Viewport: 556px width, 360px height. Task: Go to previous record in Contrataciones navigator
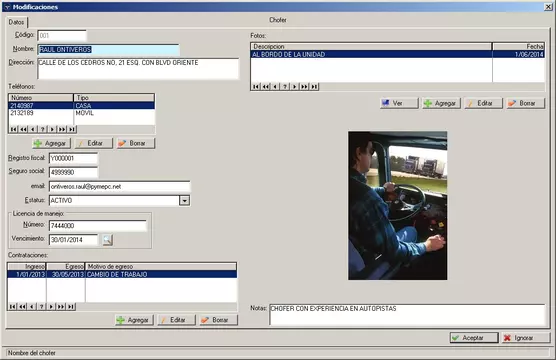[x=32, y=306]
